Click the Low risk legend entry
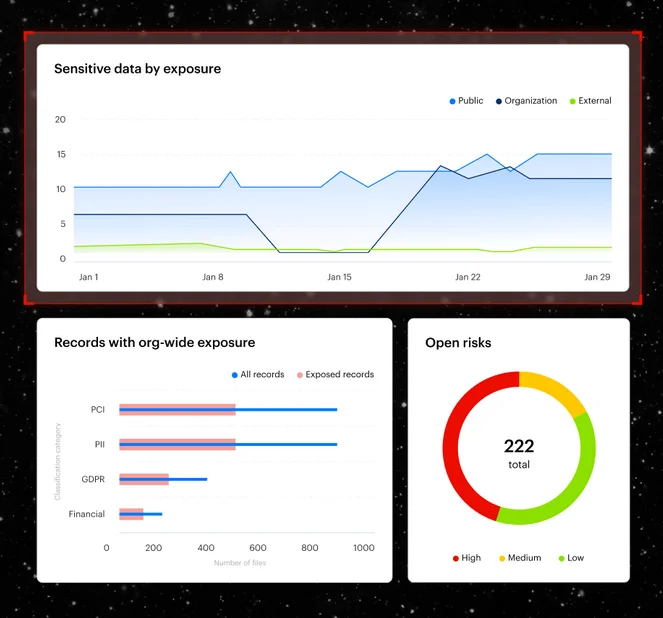The width and height of the screenshot is (663, 618). tap(571, 558)
